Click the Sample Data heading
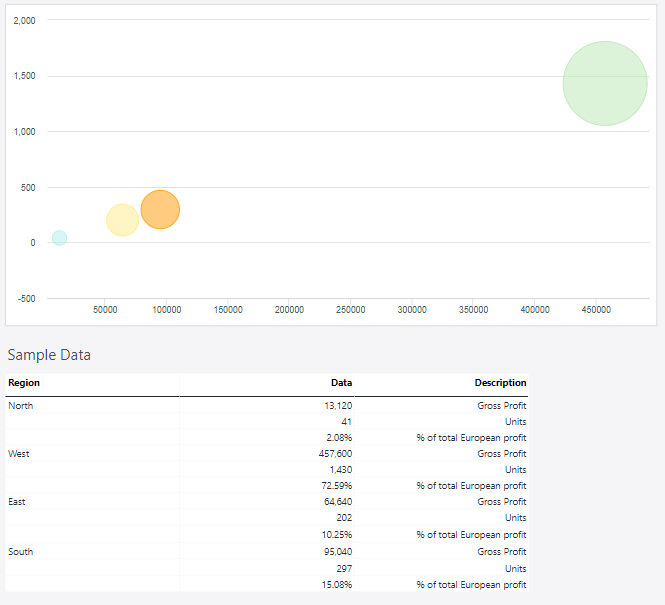Screen dimensions: 665x605 click(x=49, y=355)
